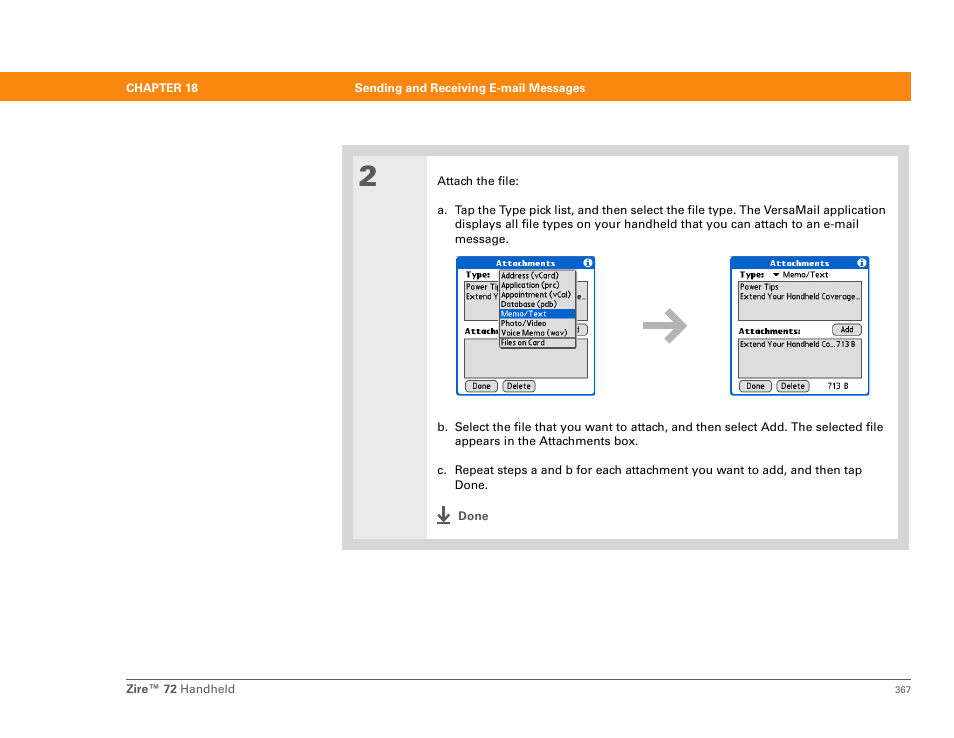Viewport: 954px width, 738px height.
Task: Tap Delete in the right Attachments dialog
Action: [793, 386]
